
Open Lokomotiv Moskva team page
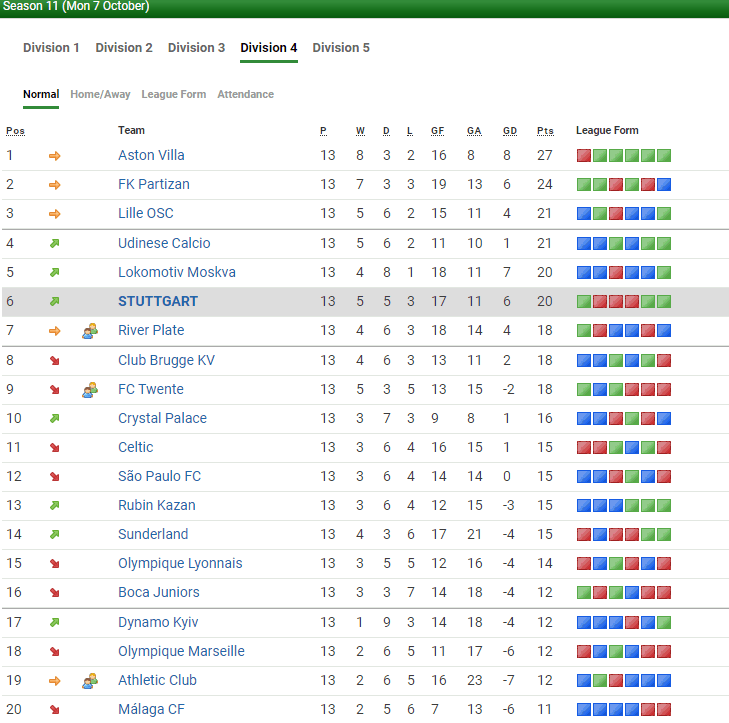[176, 272]
